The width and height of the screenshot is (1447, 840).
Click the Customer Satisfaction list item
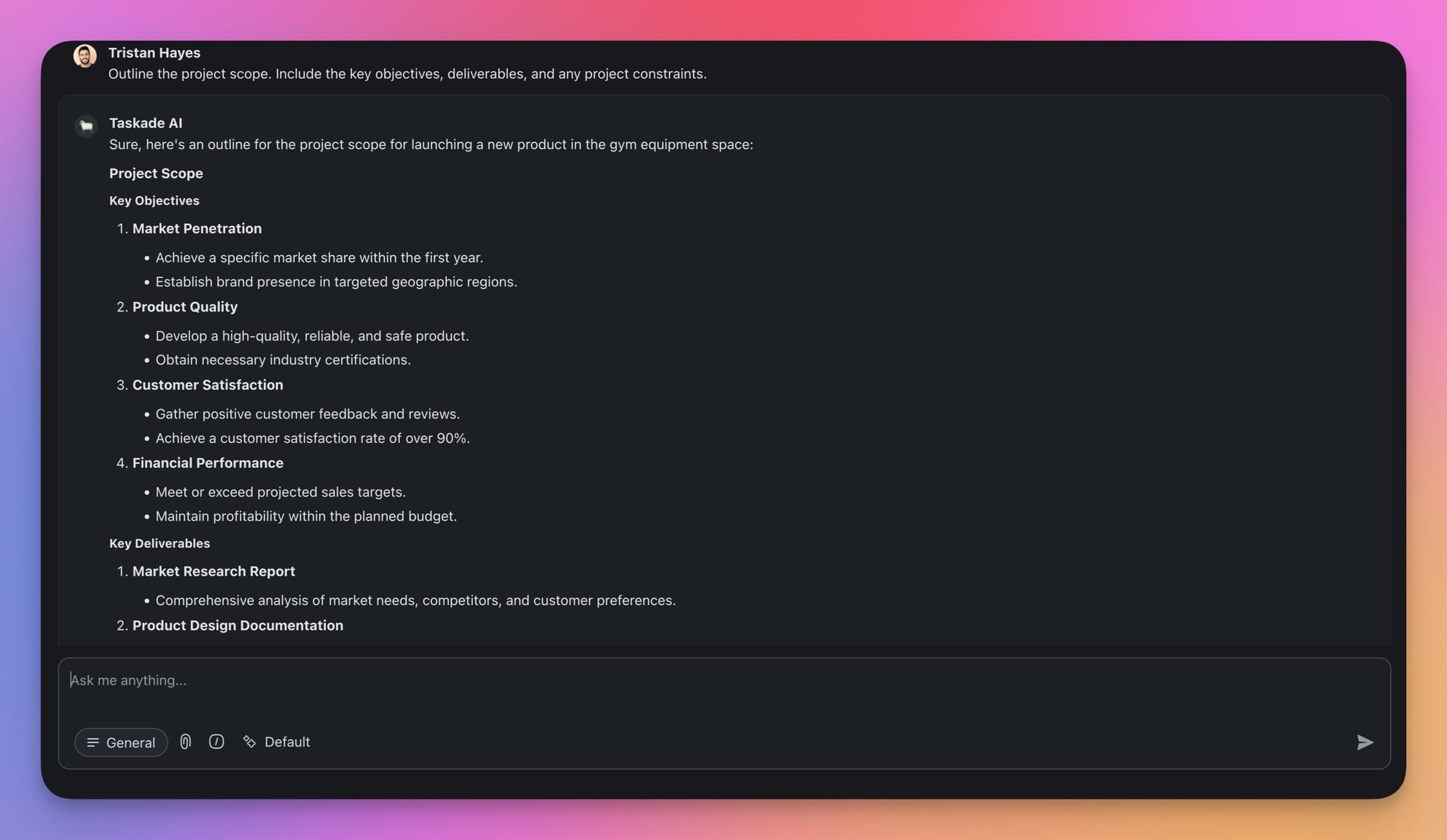[208, 385]
